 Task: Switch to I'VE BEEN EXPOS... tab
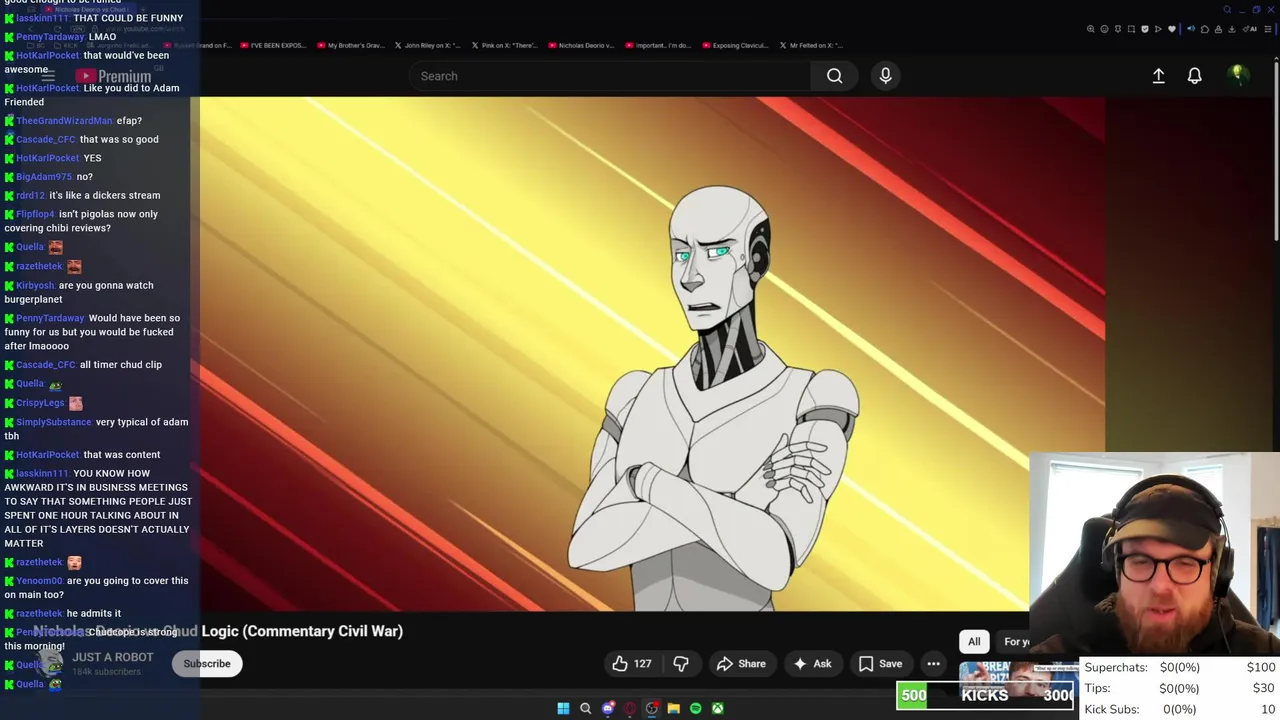tap(273, 45)
